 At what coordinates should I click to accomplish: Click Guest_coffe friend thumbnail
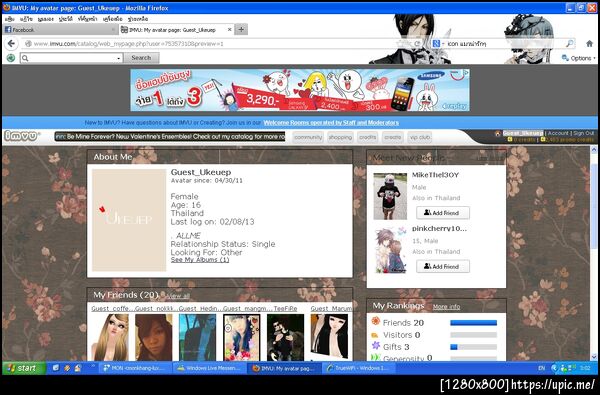[x=111, y=337]
